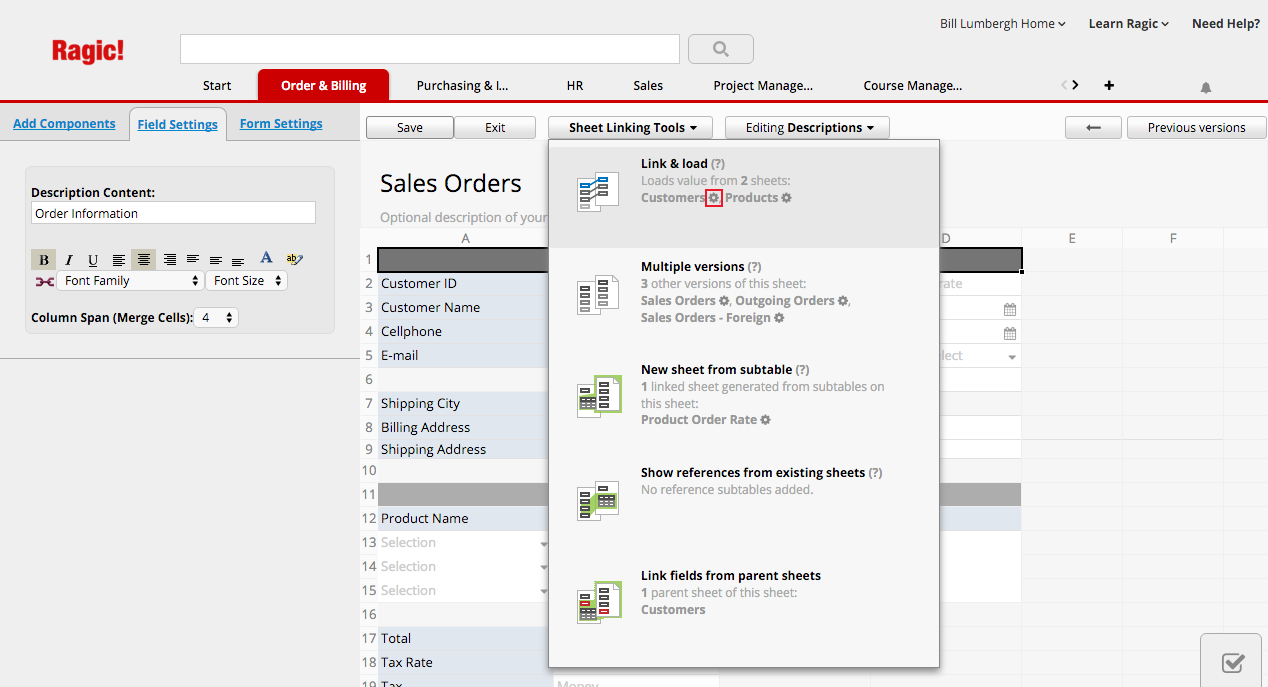Click the magnifier search button
The image size is (1268, 687).
[x=720, y=49]
